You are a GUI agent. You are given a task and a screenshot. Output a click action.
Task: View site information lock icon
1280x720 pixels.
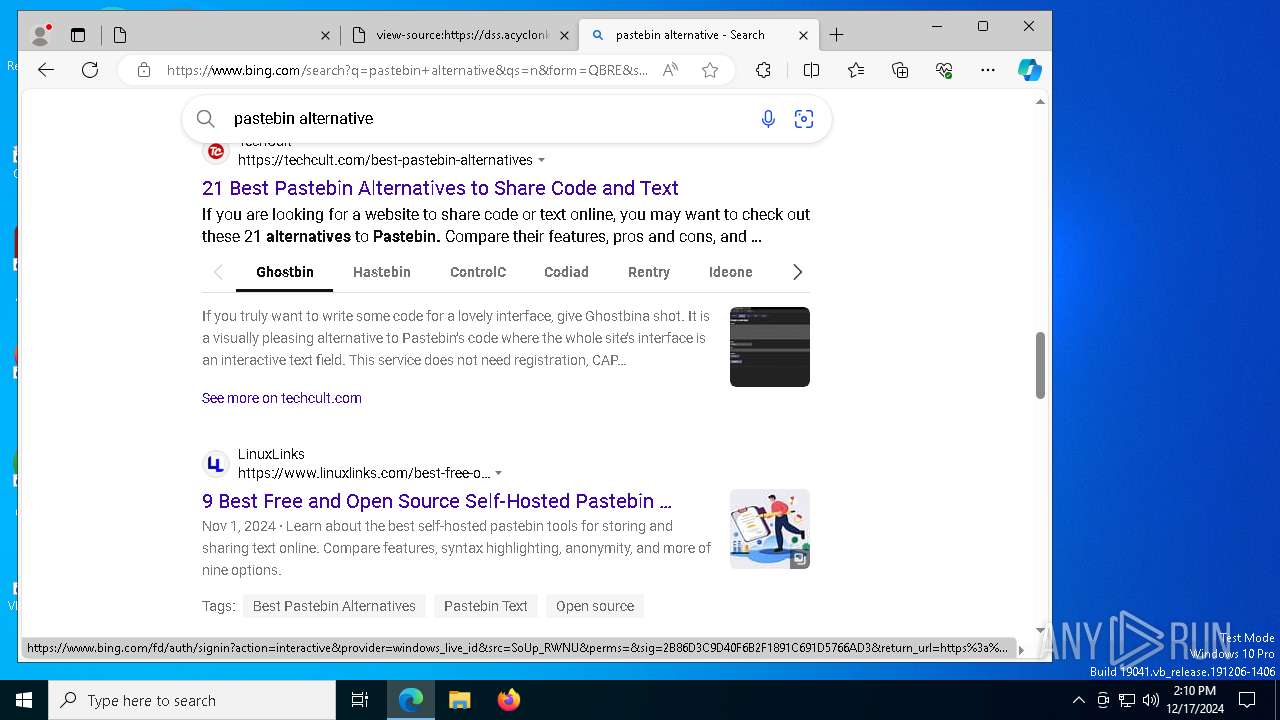[144, 70]
